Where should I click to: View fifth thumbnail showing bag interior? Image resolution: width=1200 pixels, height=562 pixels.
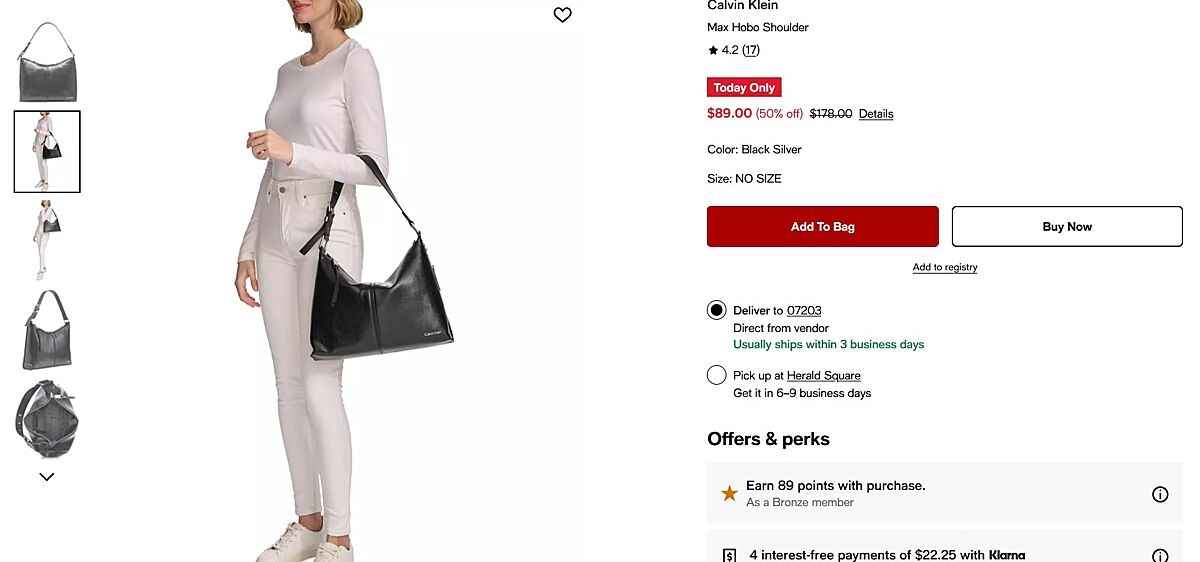47,419
